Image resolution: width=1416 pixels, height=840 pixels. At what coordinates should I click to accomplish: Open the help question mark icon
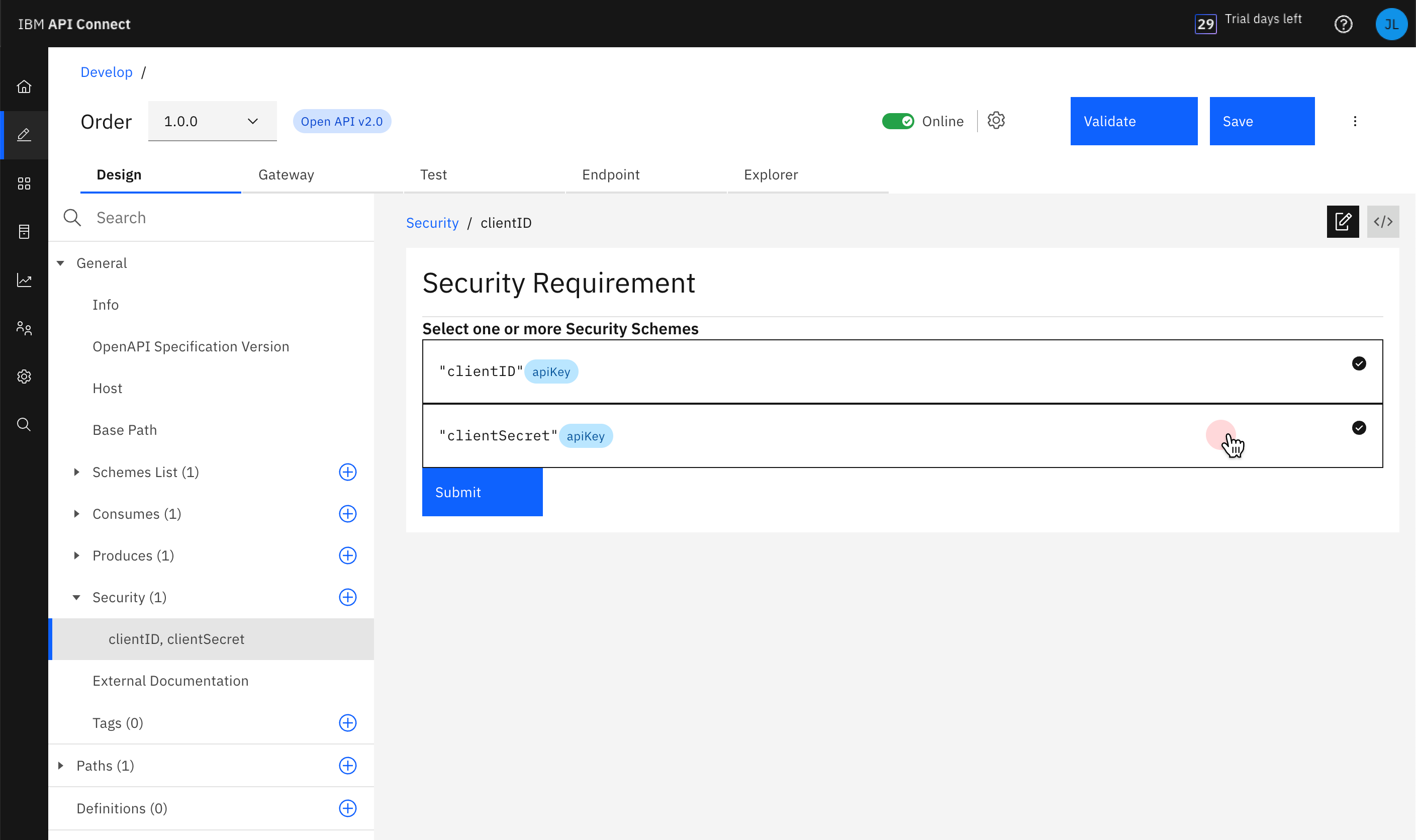1343,24
